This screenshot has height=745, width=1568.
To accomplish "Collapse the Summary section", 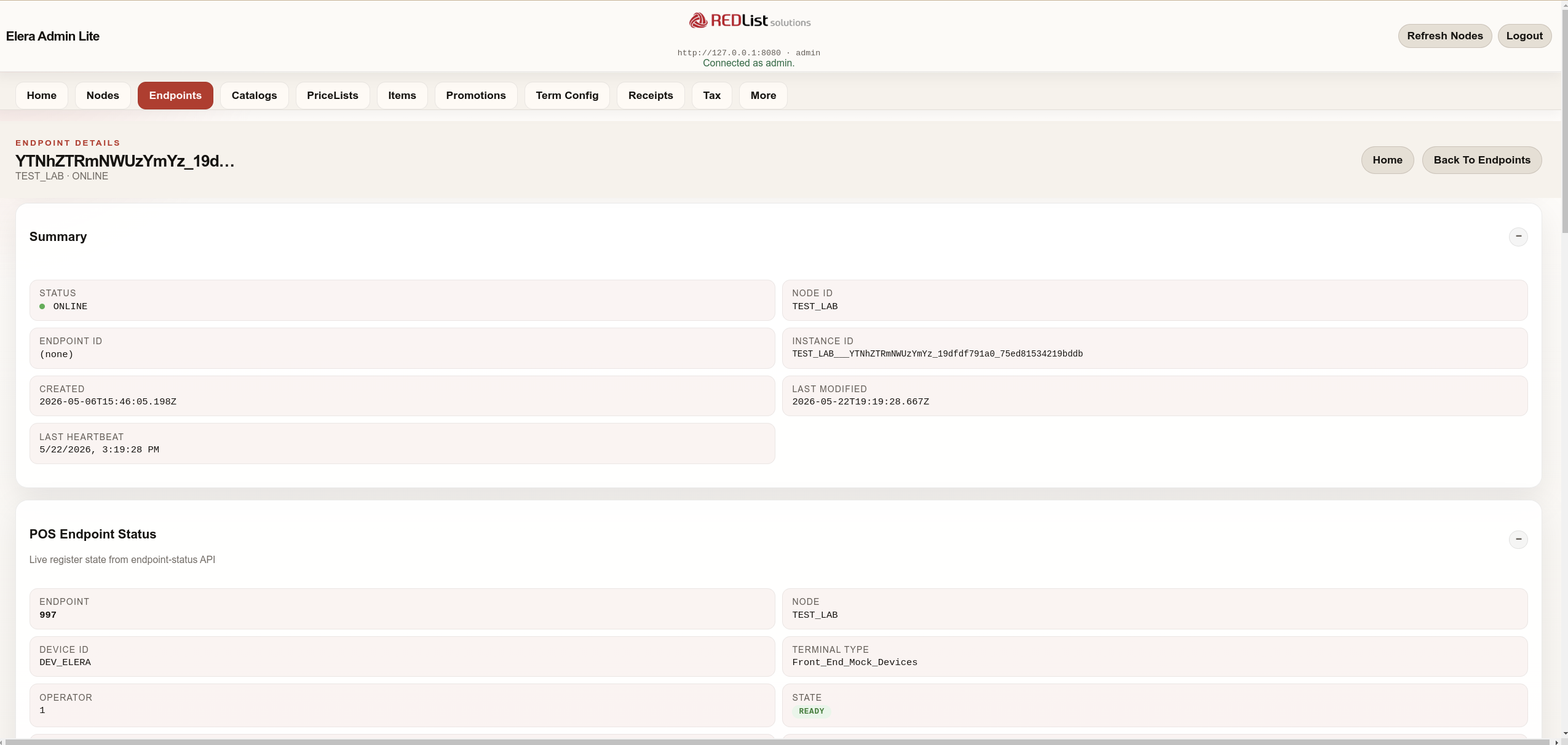I will click(x=1518, y=237).
